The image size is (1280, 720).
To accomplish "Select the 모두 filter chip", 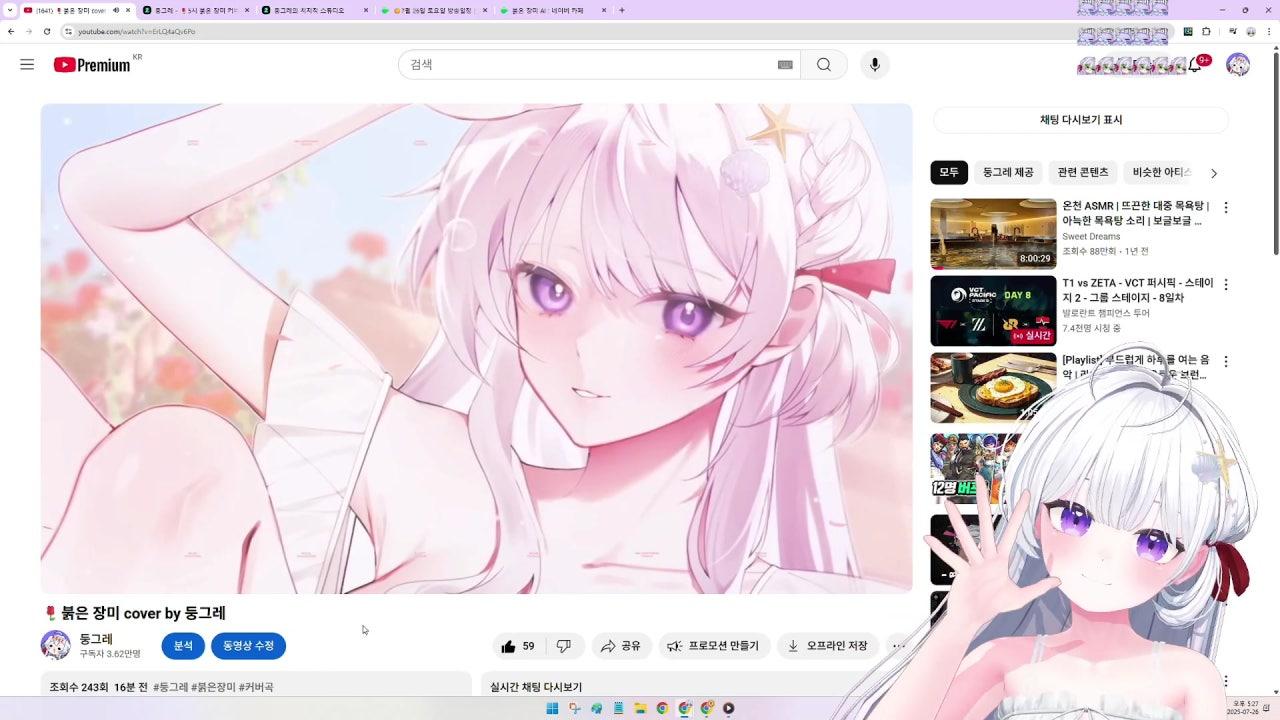I will [949, 173].
